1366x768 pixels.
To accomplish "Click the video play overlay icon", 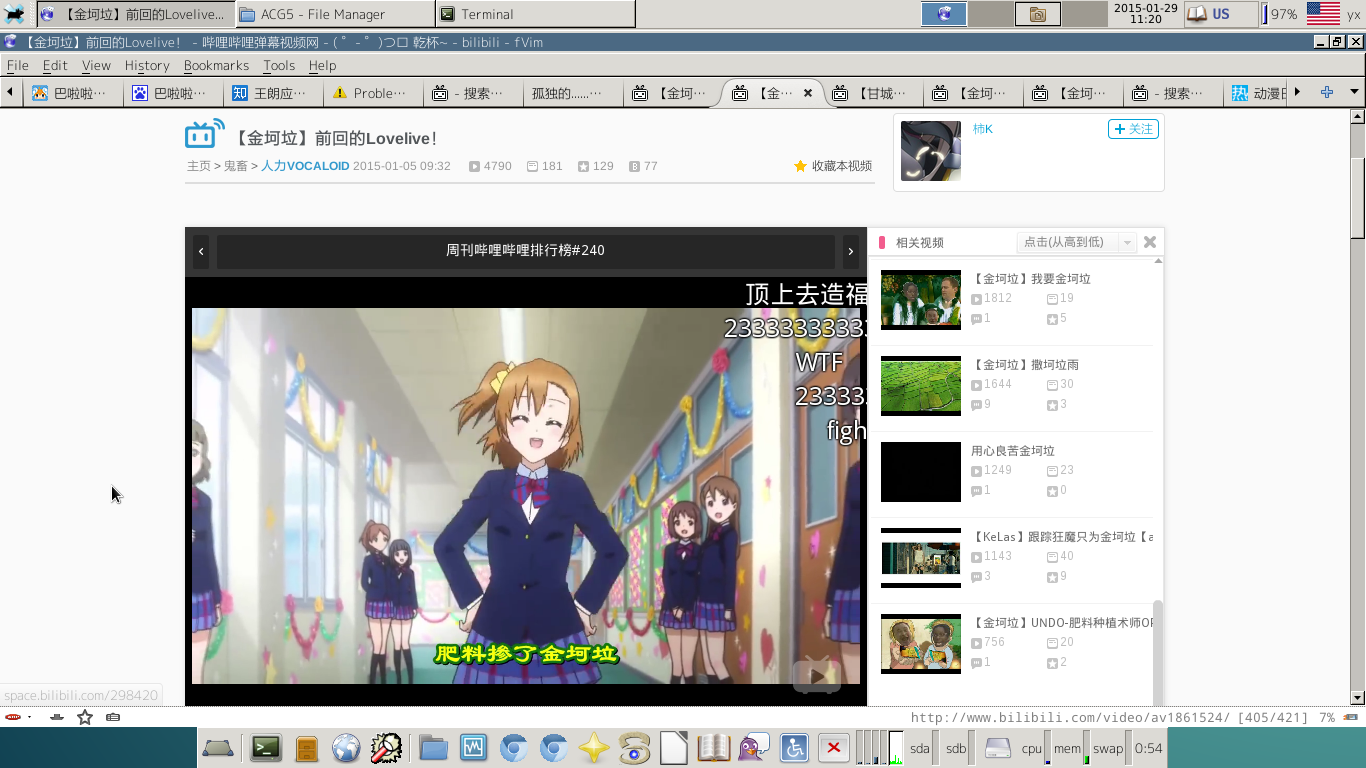I will (817, 677).
